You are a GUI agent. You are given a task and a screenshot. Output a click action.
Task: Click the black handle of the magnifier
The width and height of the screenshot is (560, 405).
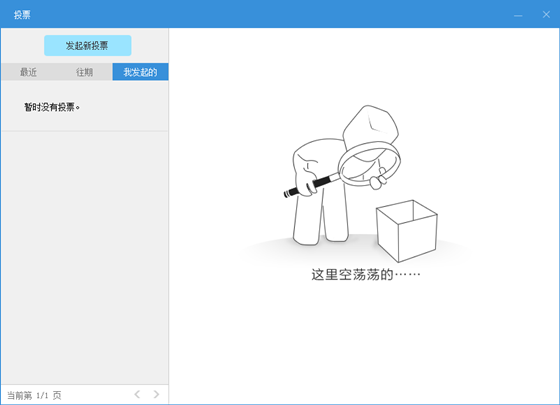[311, 185]
